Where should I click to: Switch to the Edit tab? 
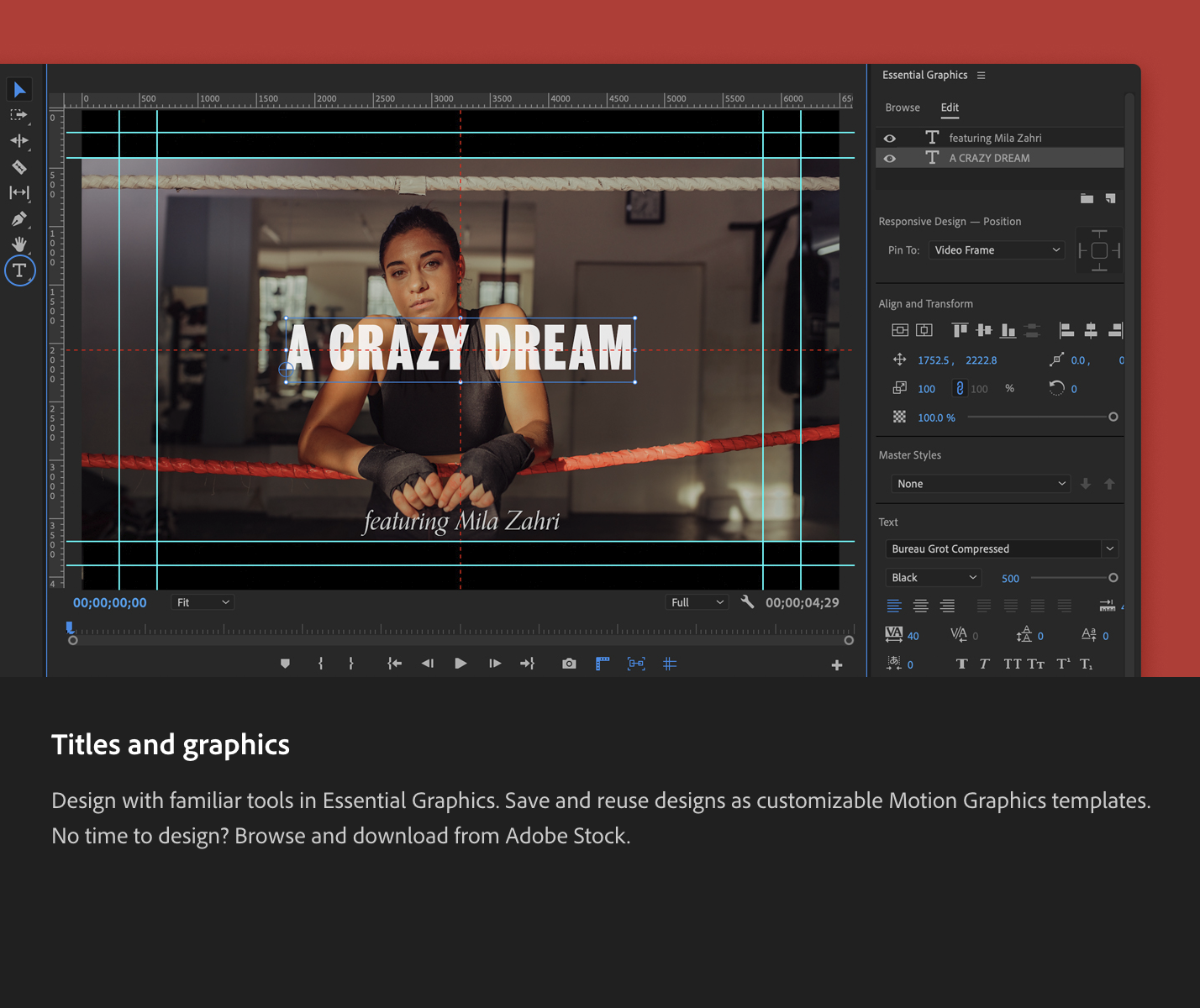tap(950, 108)
